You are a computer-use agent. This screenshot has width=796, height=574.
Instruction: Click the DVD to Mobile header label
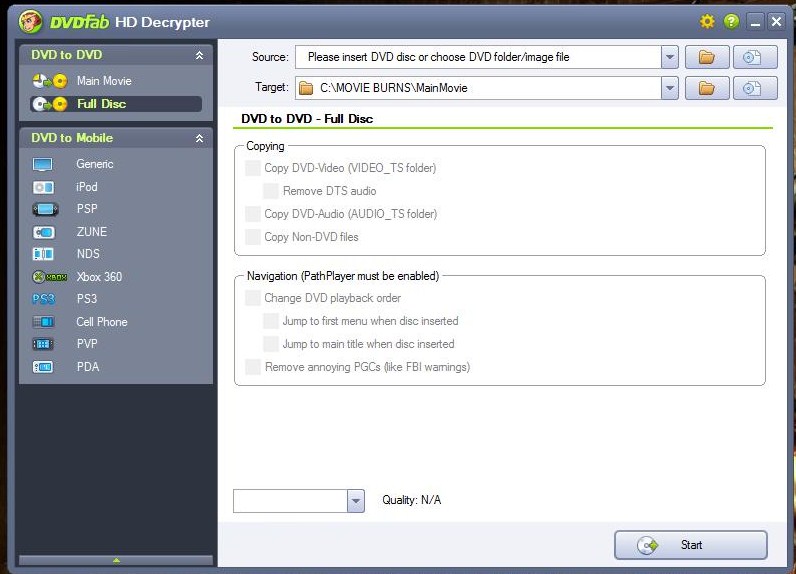click(72, 138)
